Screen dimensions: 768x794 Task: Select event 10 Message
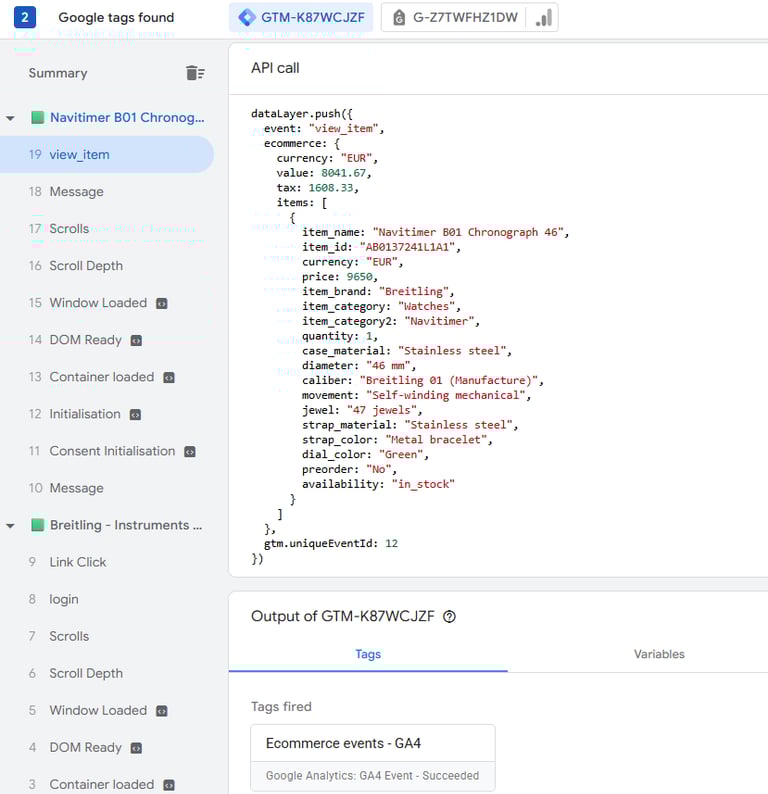tap(107, 488)
